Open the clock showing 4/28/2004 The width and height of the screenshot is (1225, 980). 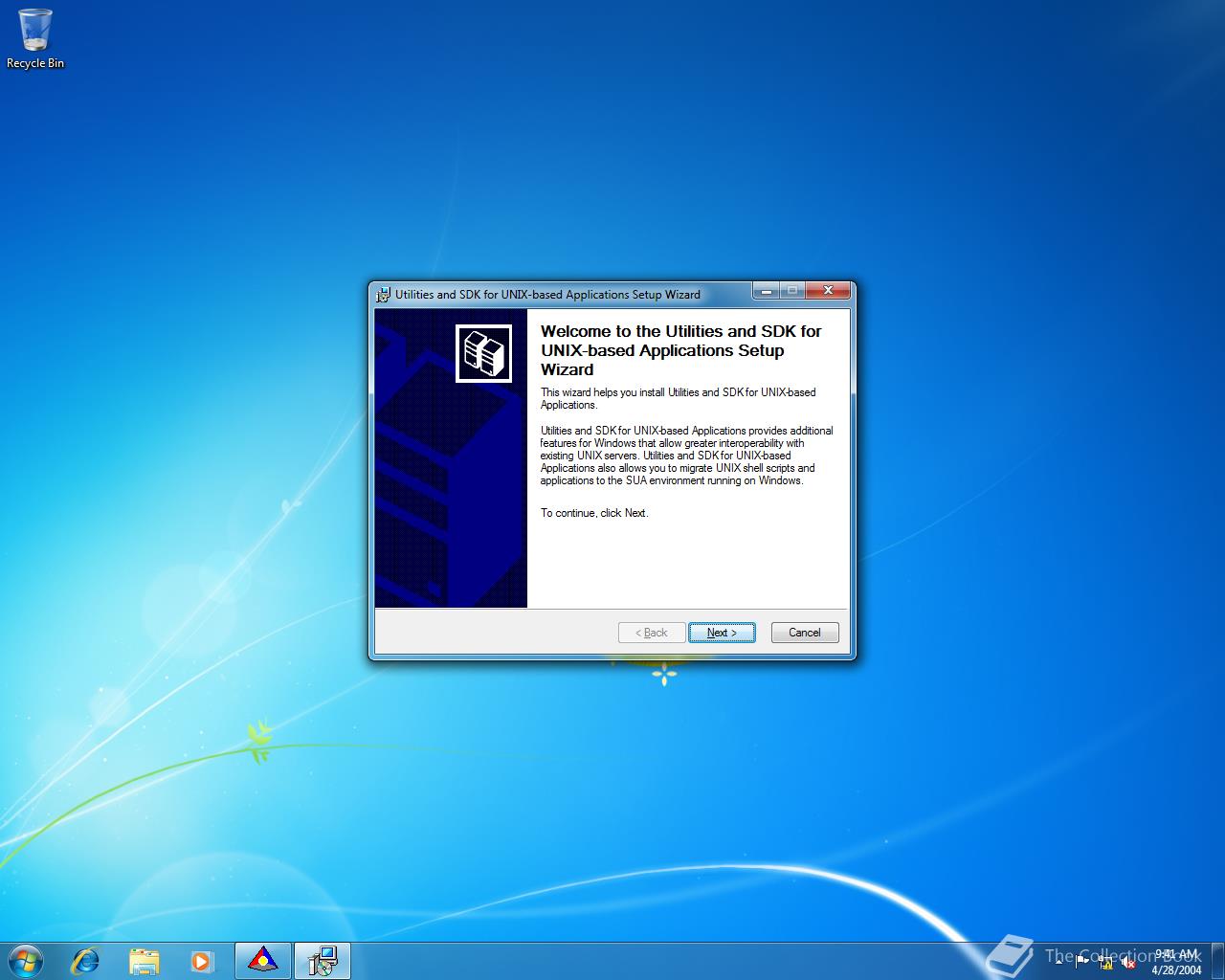coord(1176,962)
